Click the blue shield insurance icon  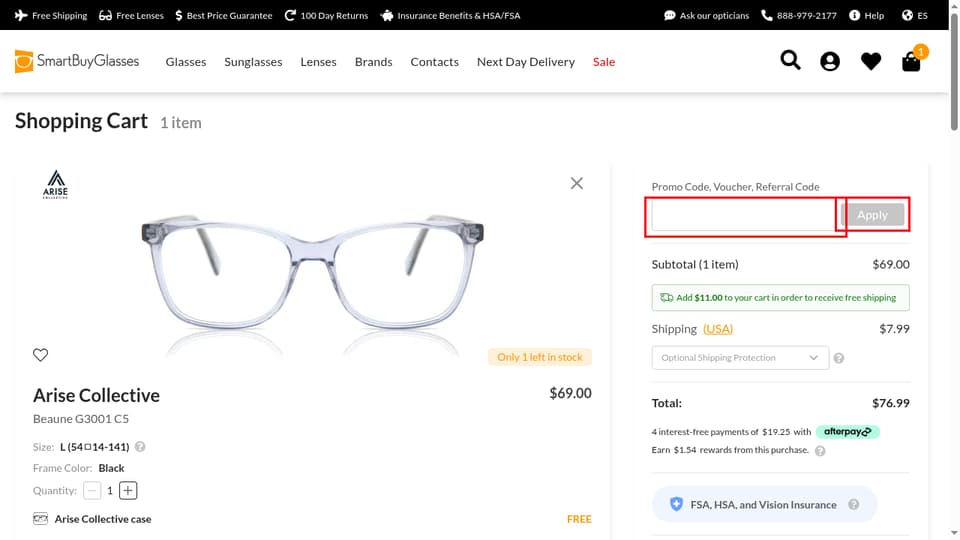coord(676,504)
